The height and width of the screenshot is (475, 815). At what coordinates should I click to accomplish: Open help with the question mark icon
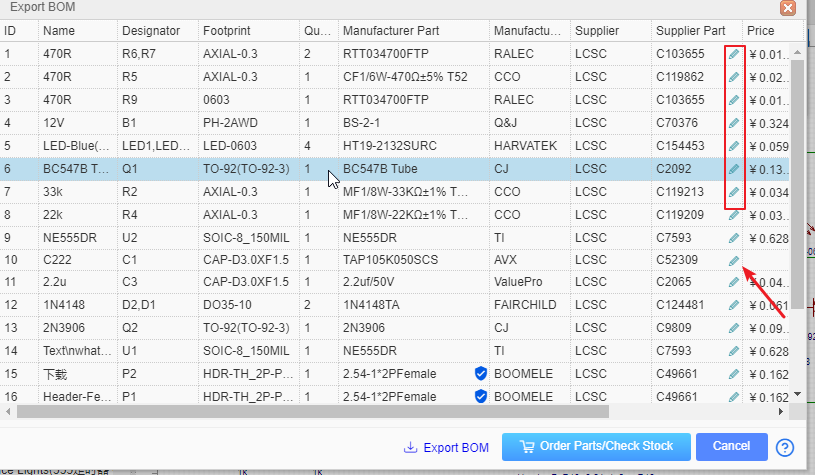tap(785, 447)
